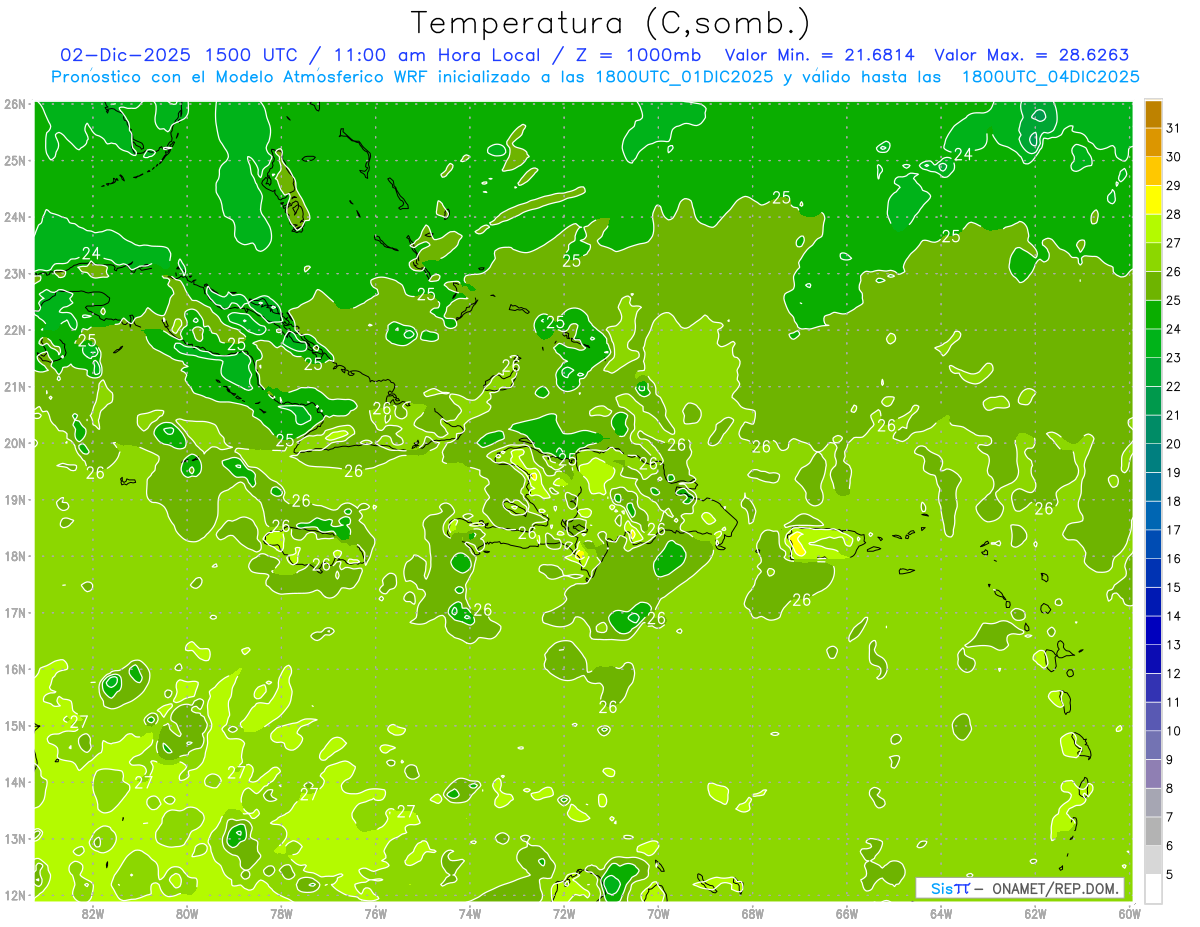Select "Valor Max. = 28.6263" text
Viewport: 1200px width, 927px height.
point(1031,55)
